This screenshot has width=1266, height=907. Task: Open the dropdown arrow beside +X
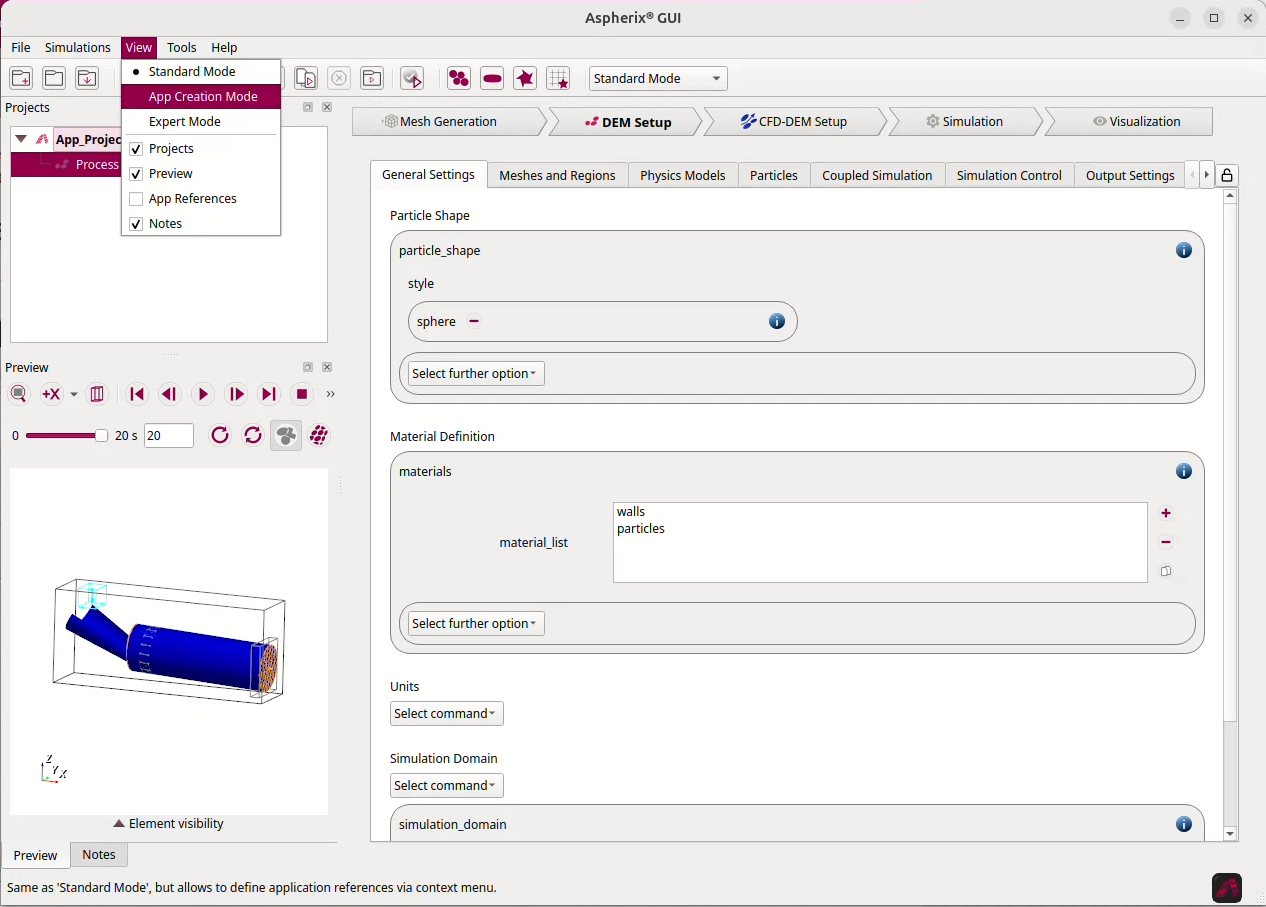74,394
